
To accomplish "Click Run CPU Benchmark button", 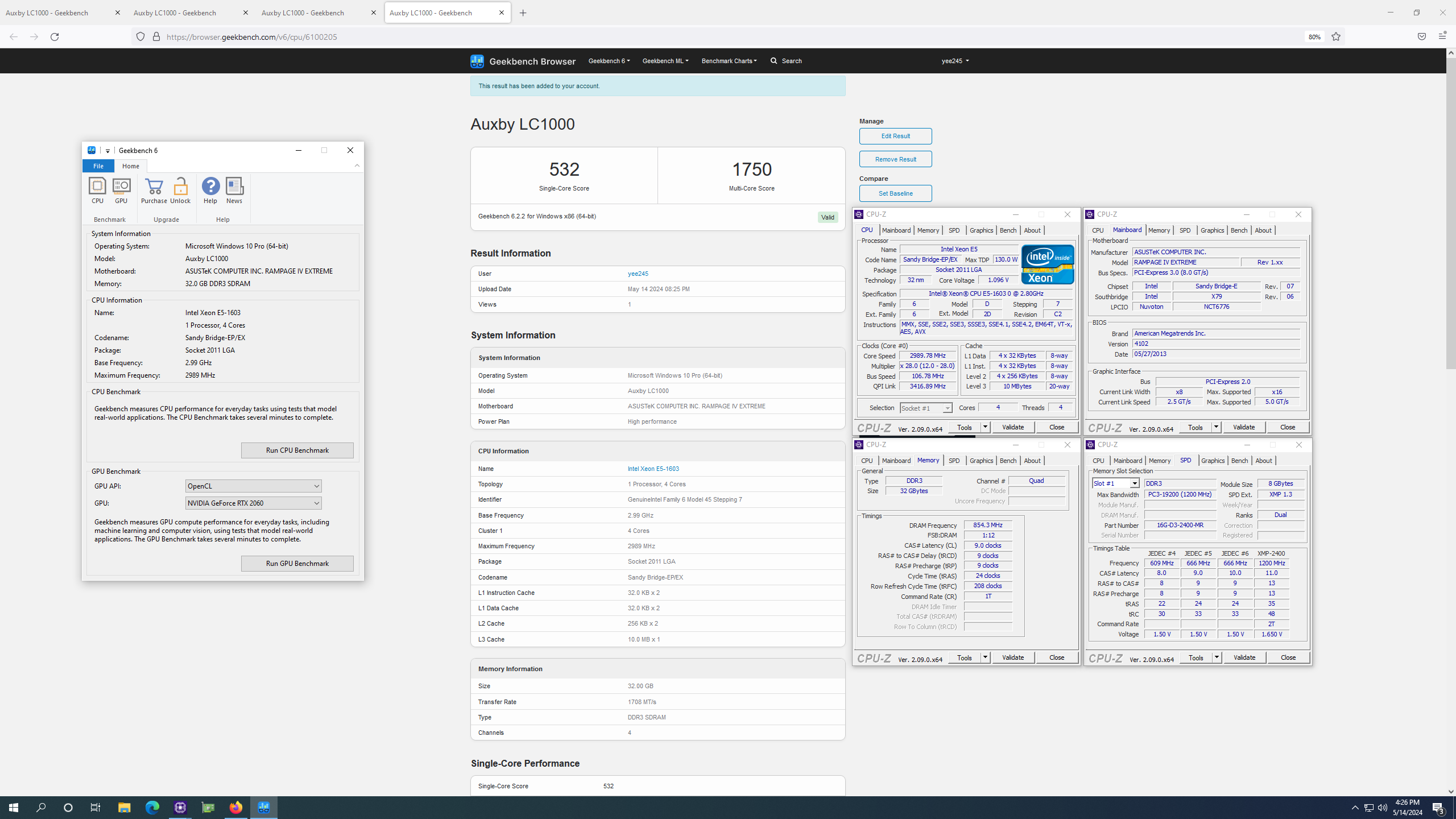I will [x=297, y=450].
